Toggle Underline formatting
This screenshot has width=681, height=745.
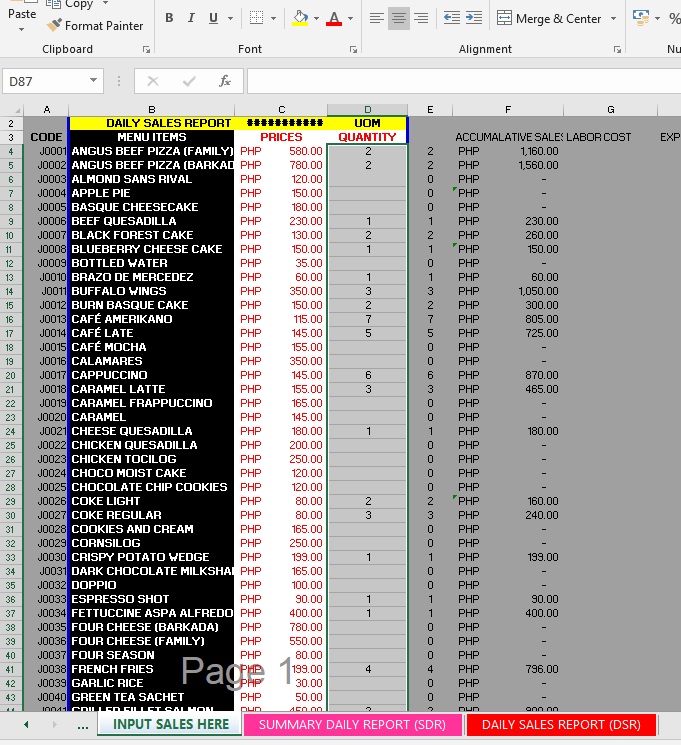(213, 18)
